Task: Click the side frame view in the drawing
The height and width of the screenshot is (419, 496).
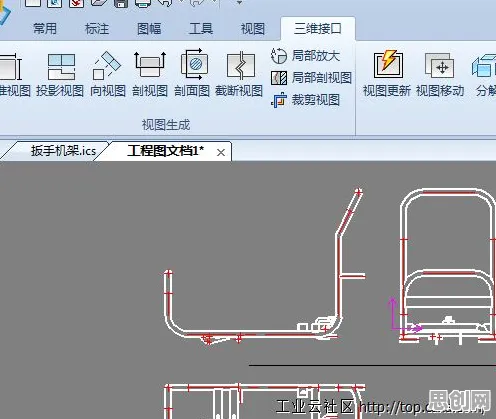Action: [x=265, y=267]
